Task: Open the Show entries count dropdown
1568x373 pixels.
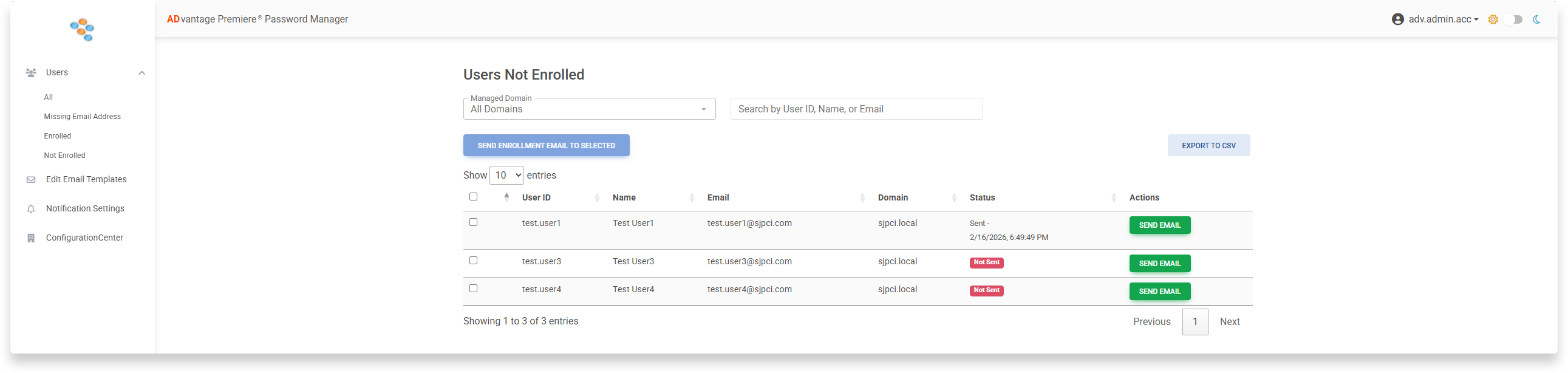Action: [x=506, y=175]
